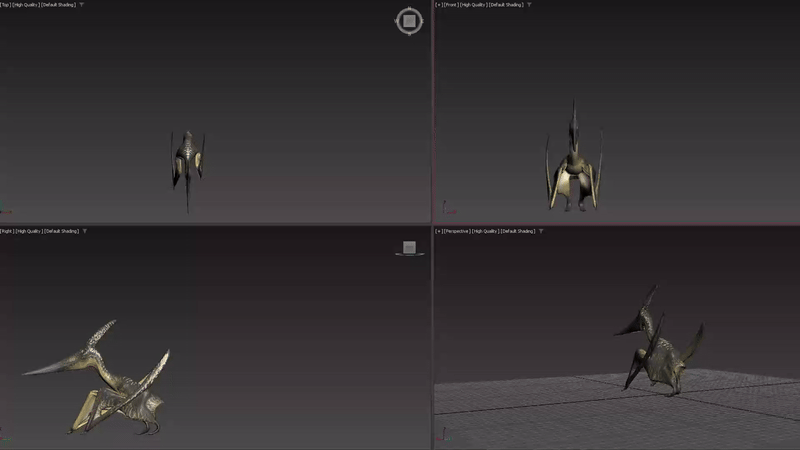Open [Default Shading] menu in Front viewport
The width and height of the screenshot is (800, 450).
pos(508,5)
